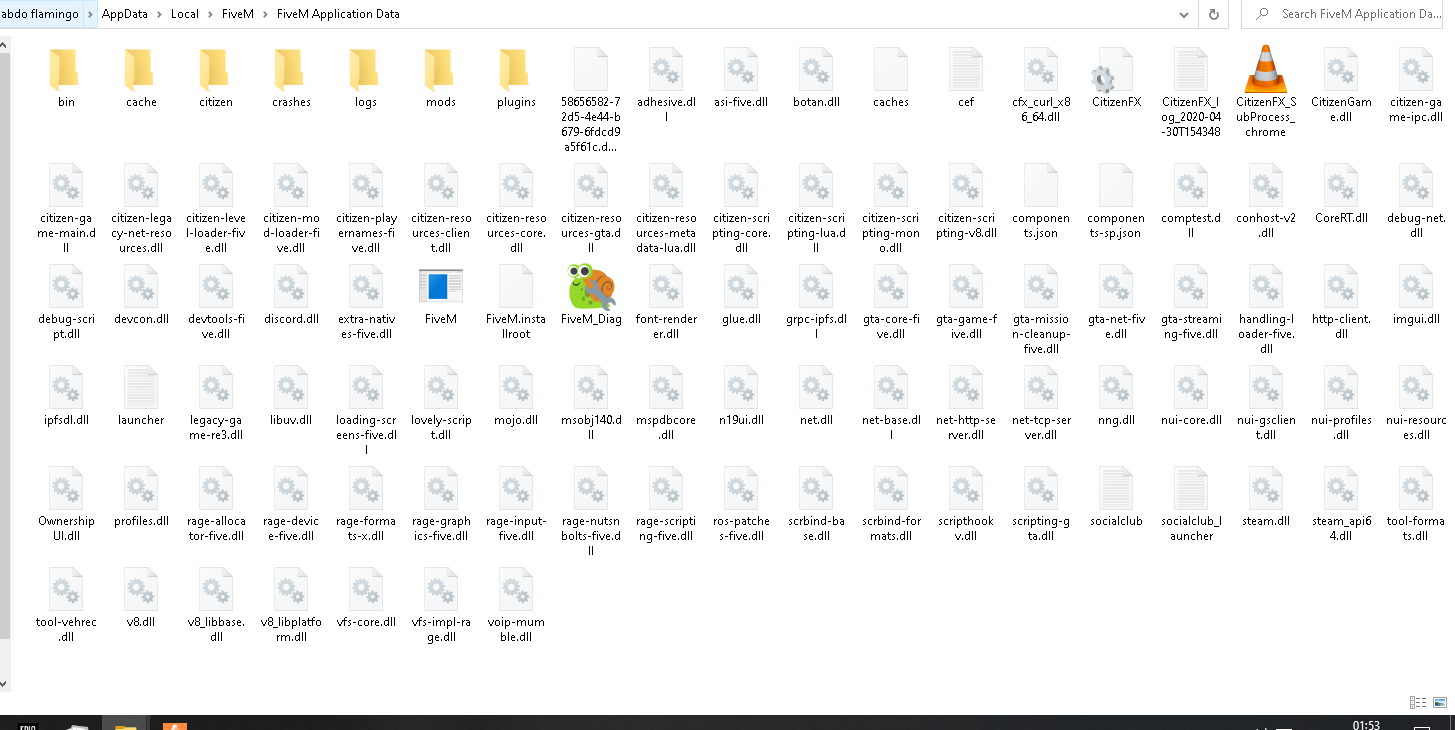Navigate to AppData in breadcrumb

pyautogui.click(x=125, y=14)
